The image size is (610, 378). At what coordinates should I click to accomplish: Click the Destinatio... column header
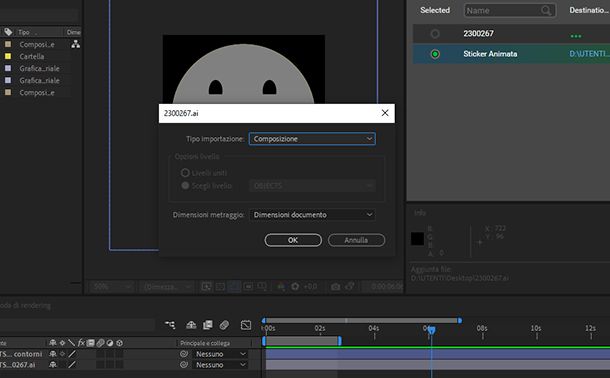click(589, 10)
